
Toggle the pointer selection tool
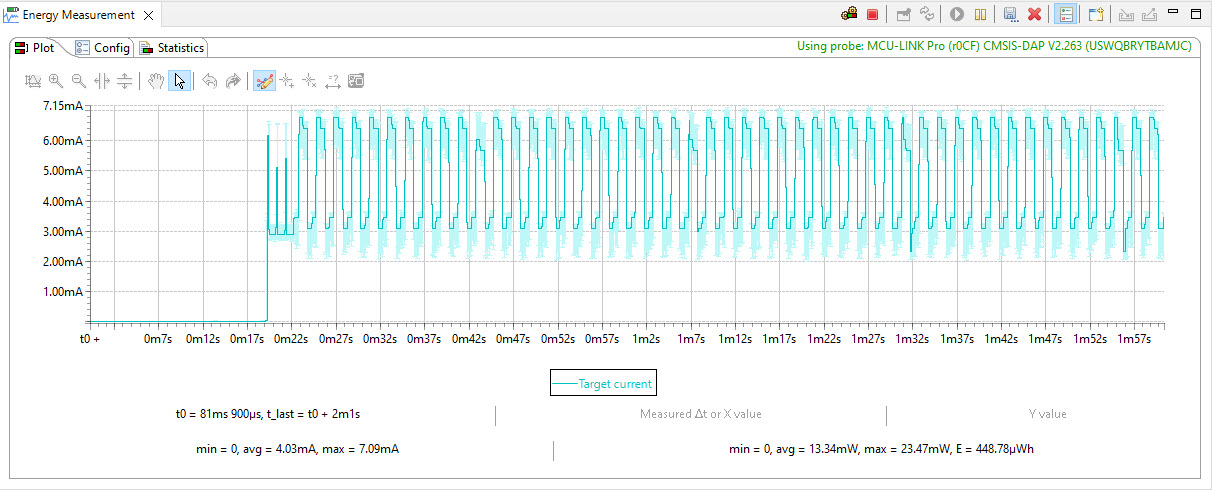pos(180,81)
